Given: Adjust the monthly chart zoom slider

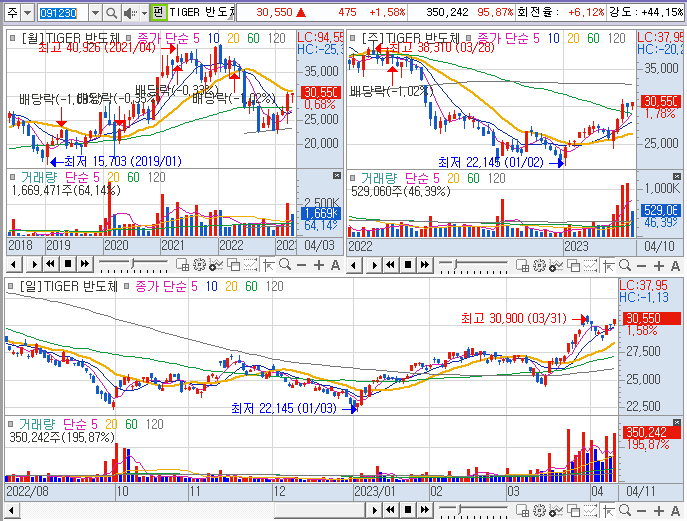Looking at the screenshot, I should point(133,264).
